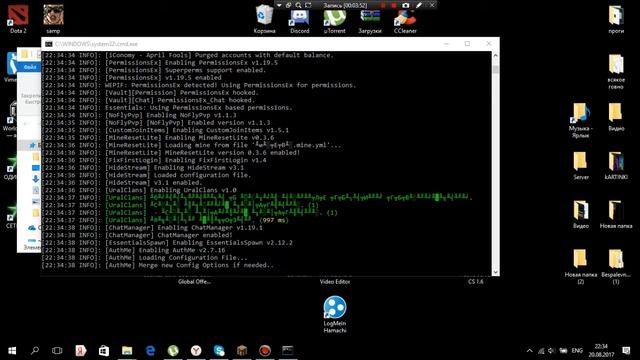Open the Корзина recycle bin icon
The image size is (640, 360).
(x=264, y=19)
